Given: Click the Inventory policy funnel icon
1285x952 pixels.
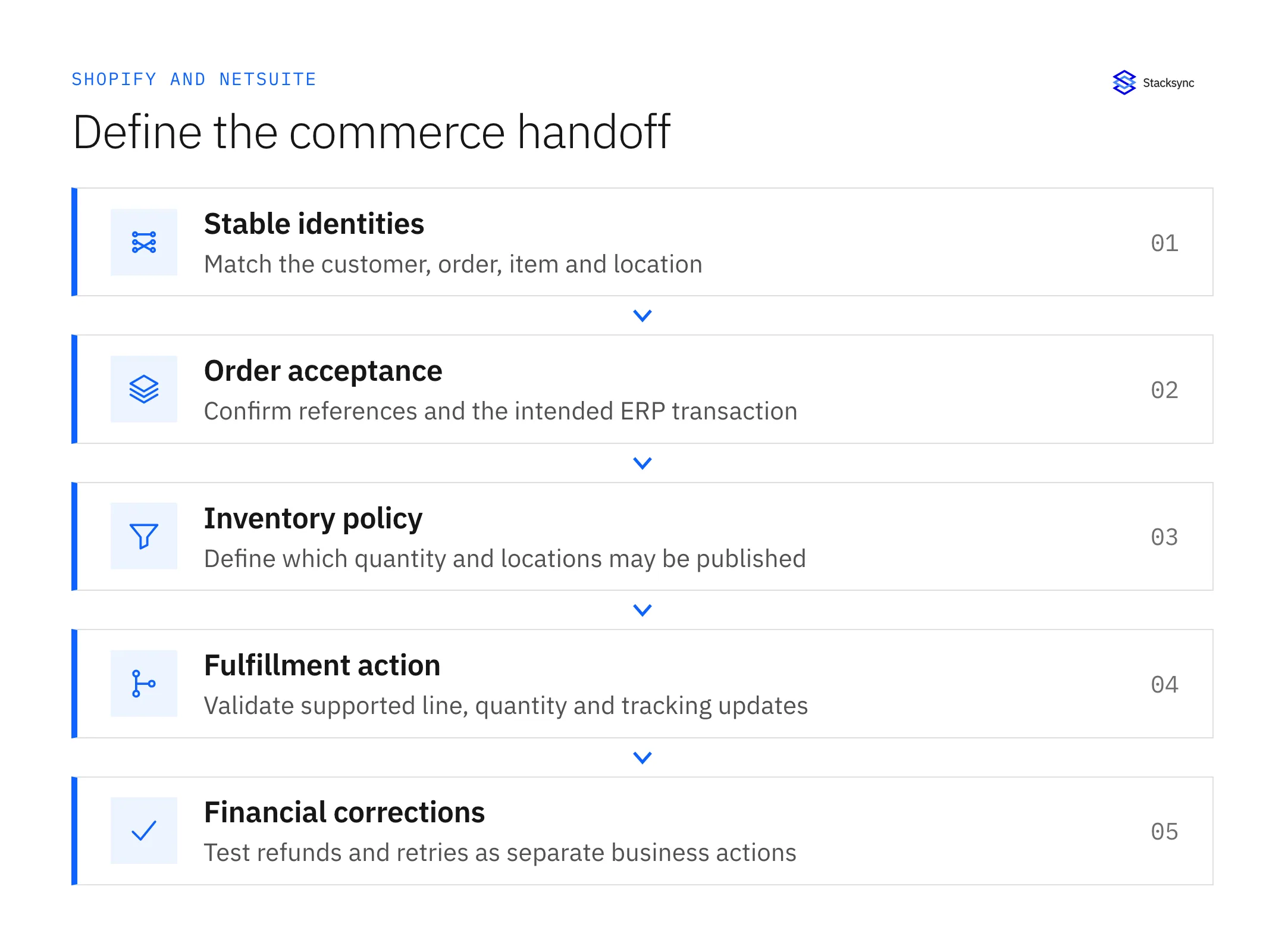Looking at the screenshot, I should pyautogui.click(x=144, y=536).
